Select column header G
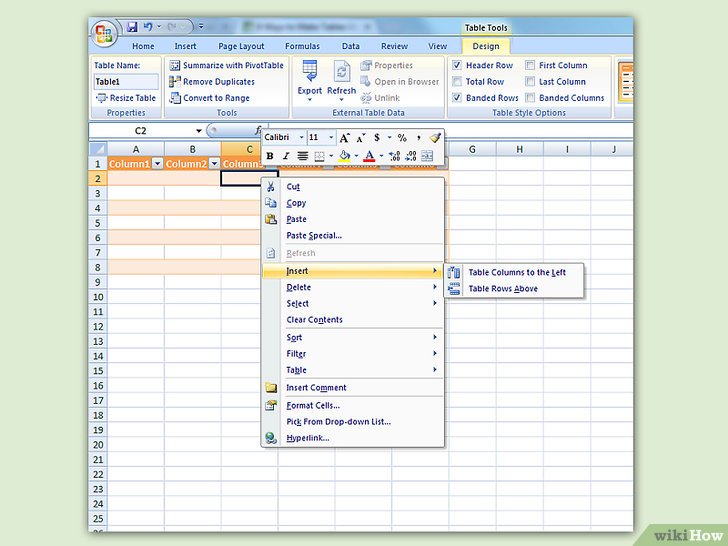 click(472, 149)
